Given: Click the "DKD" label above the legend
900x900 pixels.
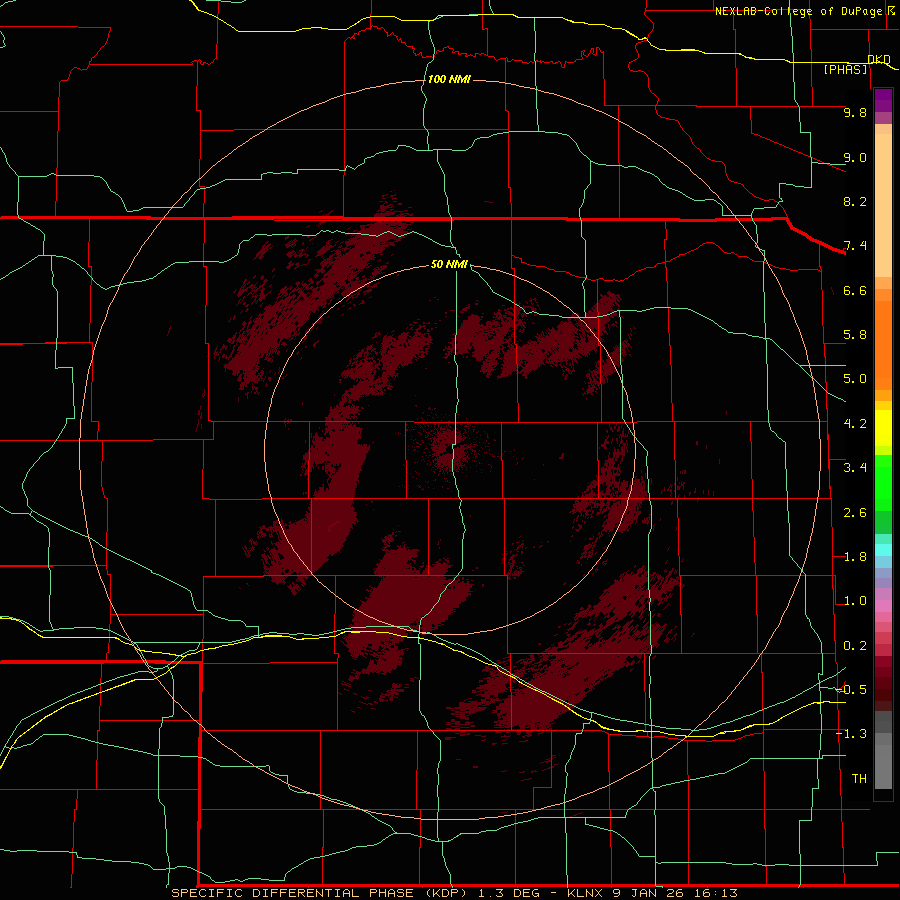Looking at the screenshot, I should click(x=879, y=59).
